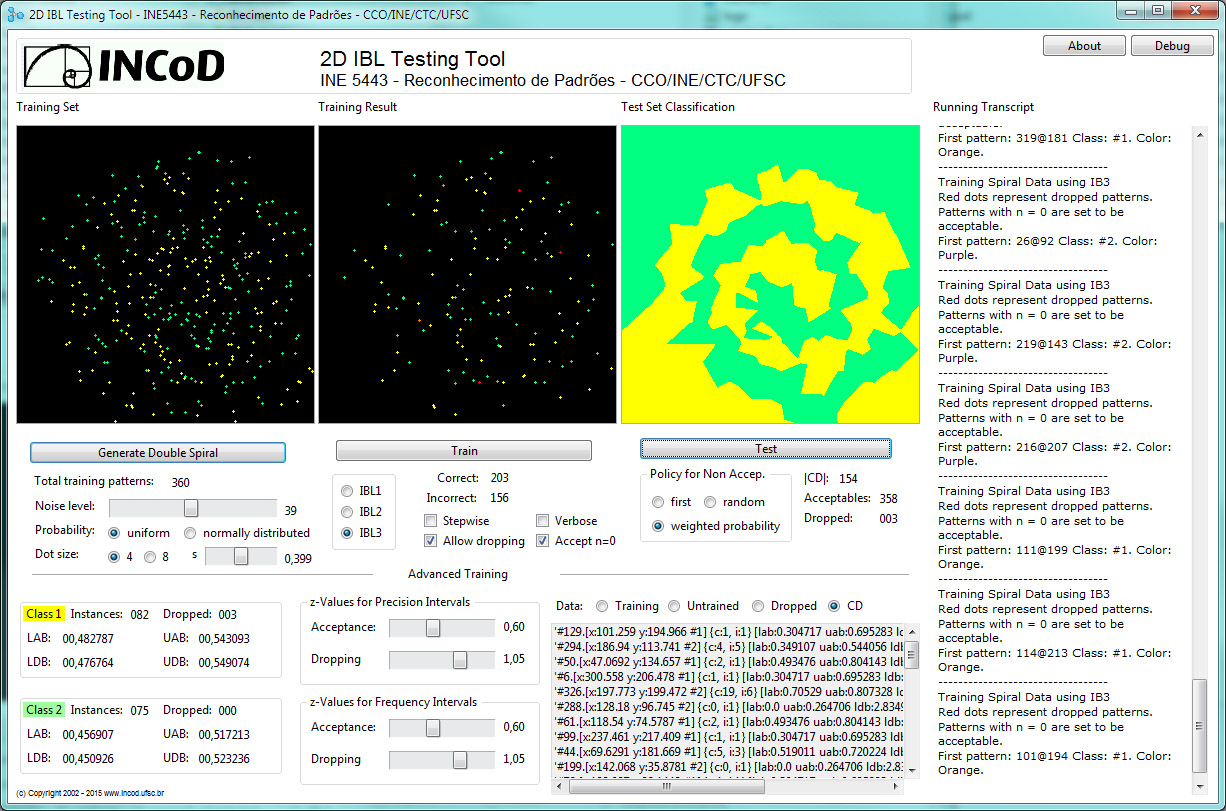Toggle the Verbose checkbox

(x=543, y=521)
